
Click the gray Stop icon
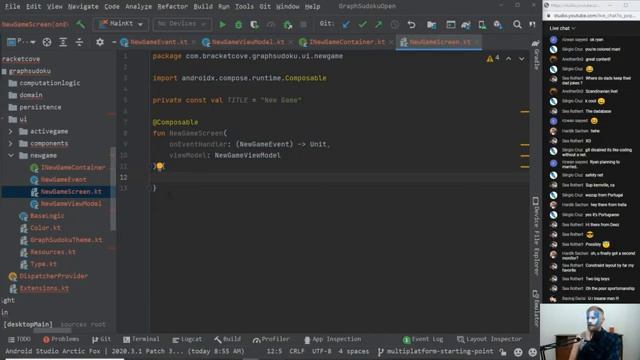click(x=303, y=24)
